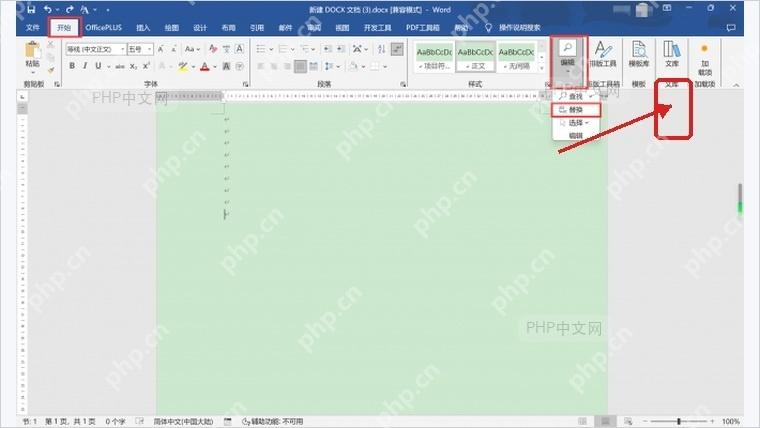This screenshot has height=428, width=760.
Task: Click the 100% zoom level
Action: pos(730,421)
